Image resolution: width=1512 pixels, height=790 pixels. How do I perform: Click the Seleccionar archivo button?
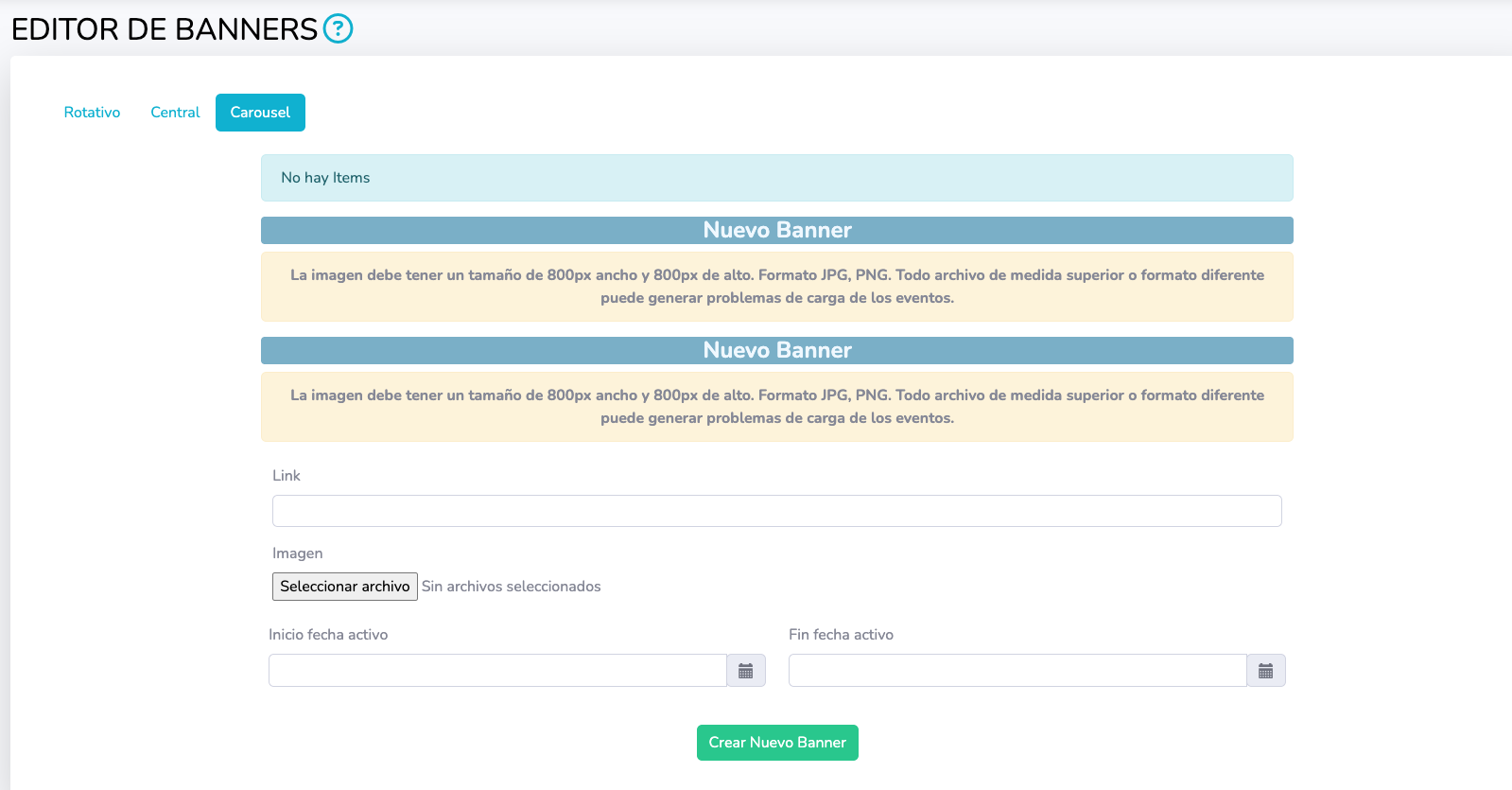(x=344, y=587)
